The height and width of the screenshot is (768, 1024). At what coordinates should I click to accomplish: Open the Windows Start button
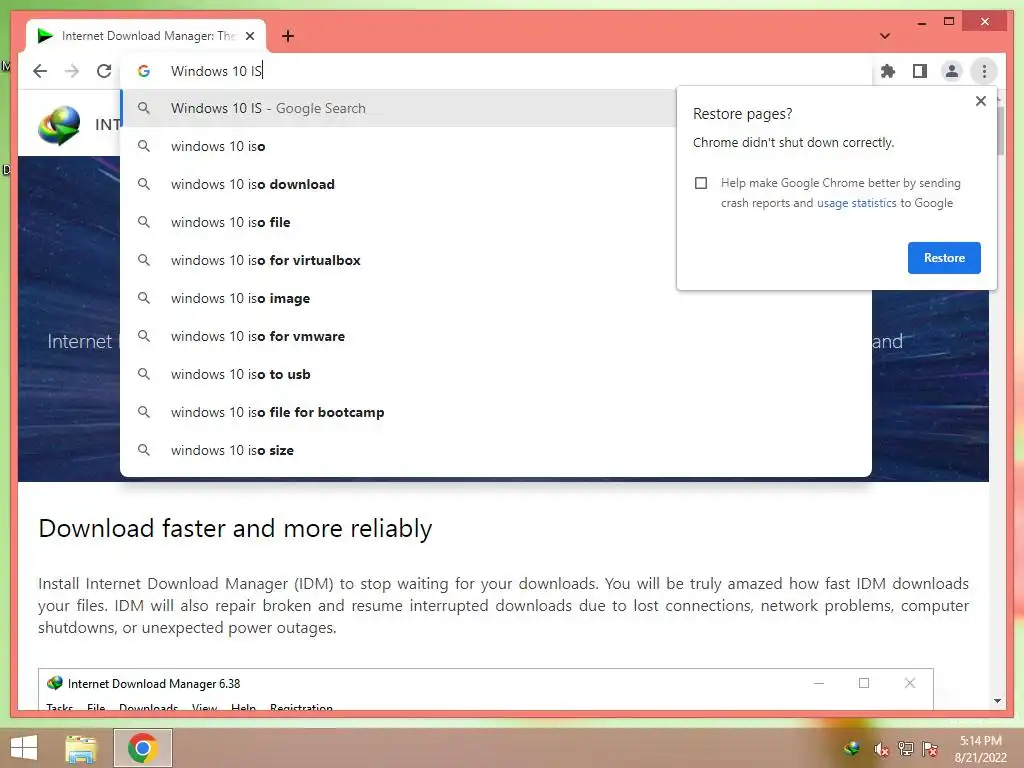coord(24,748)
